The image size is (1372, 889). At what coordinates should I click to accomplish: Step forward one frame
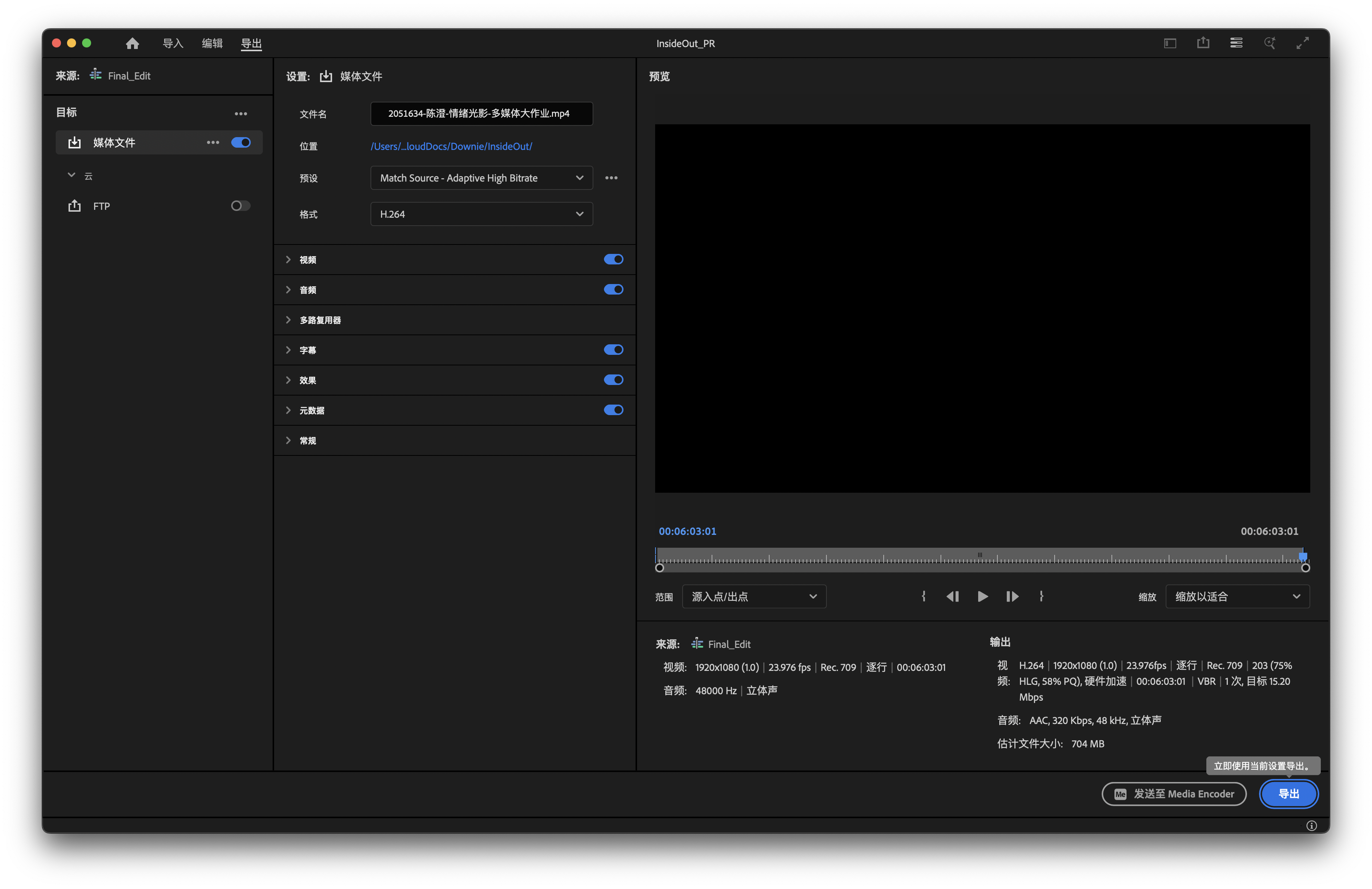tap(1012, 597)
